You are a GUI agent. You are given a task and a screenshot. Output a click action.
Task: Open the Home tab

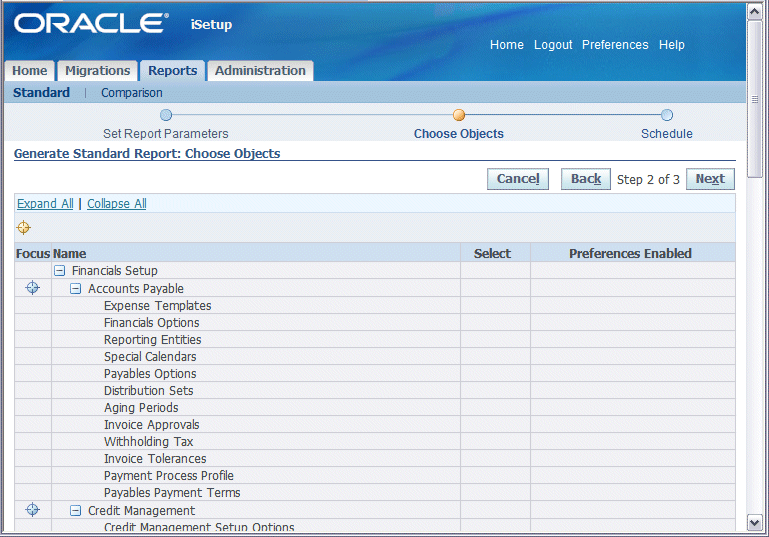coord(29,71)
